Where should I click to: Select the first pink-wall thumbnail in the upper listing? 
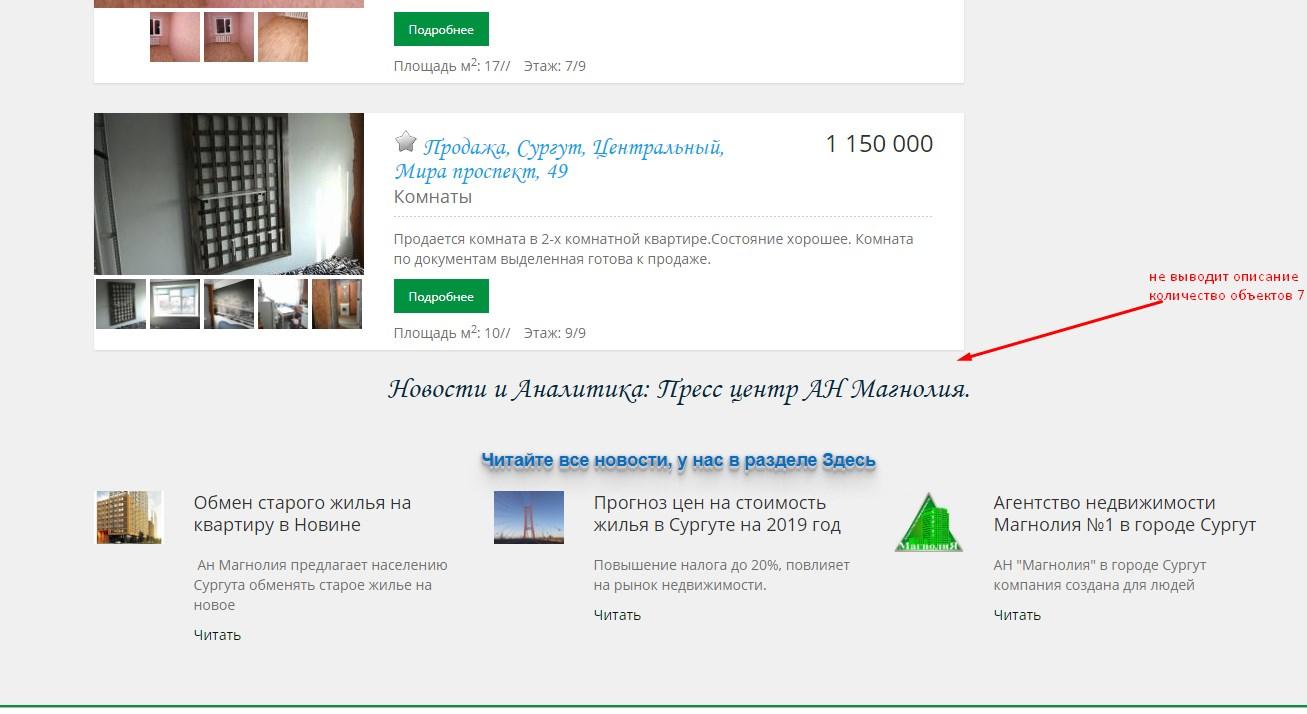click(175, 37)
